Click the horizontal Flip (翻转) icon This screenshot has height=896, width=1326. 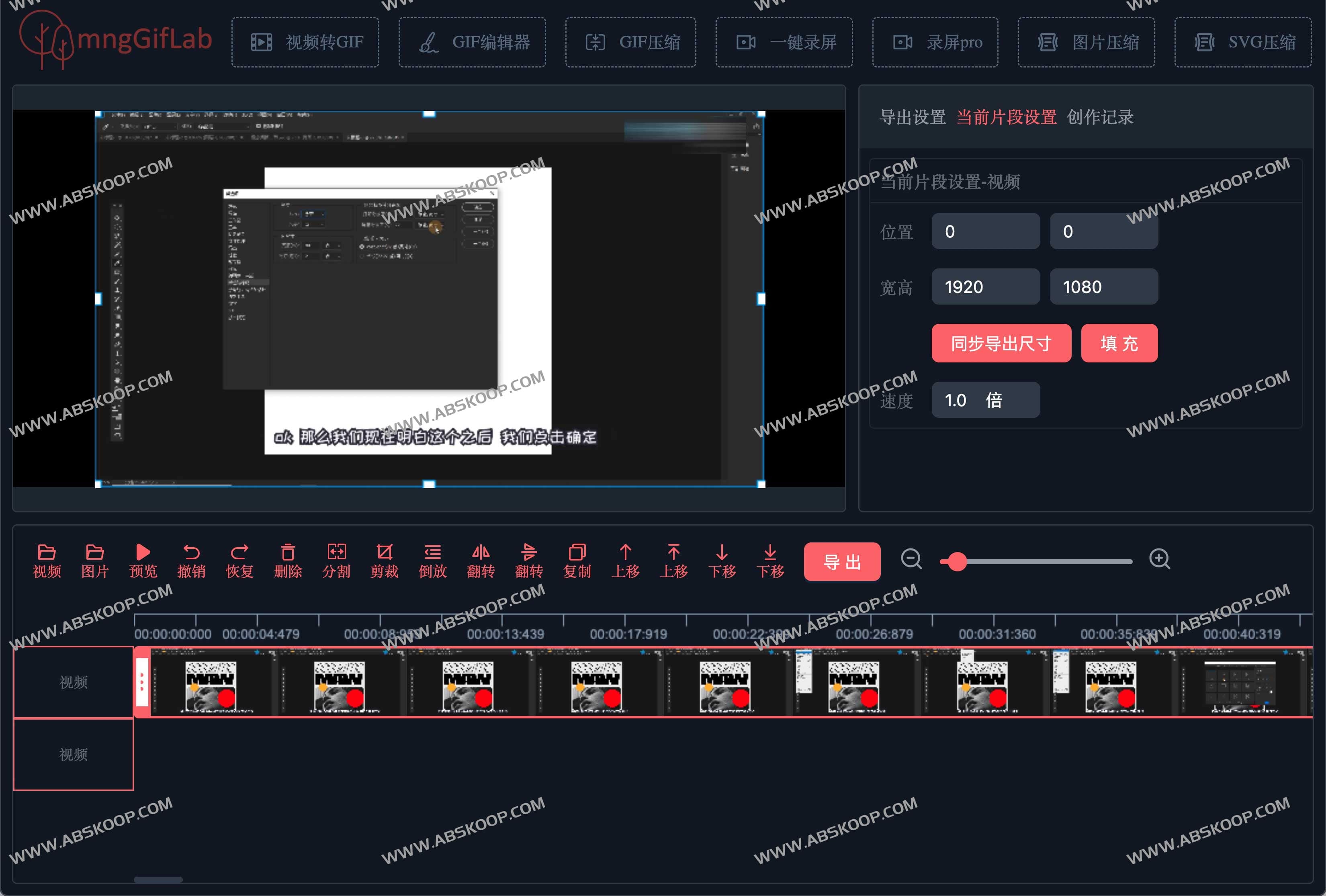click(481, 552)
